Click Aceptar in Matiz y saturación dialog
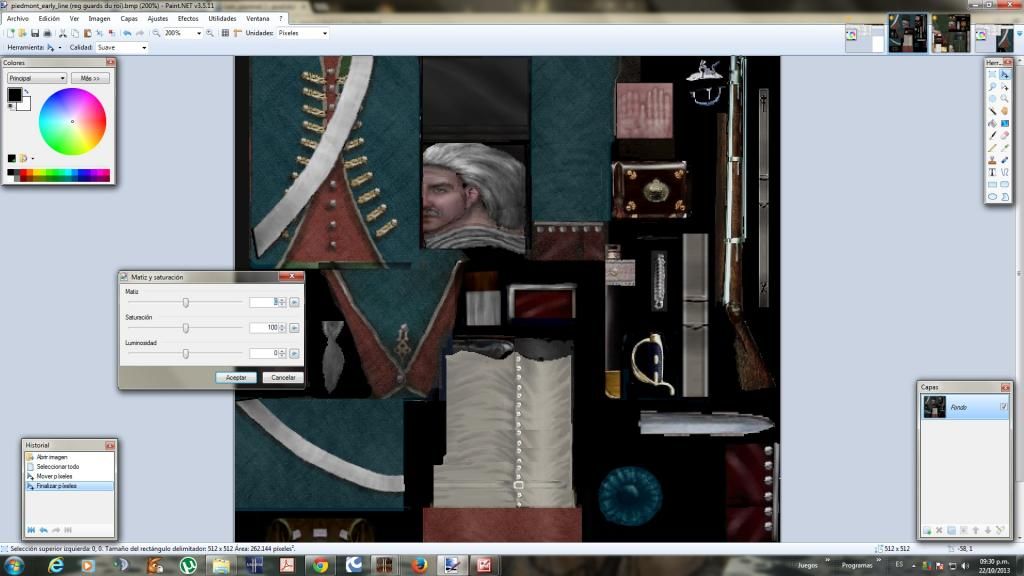 click(x=236, y=377)
